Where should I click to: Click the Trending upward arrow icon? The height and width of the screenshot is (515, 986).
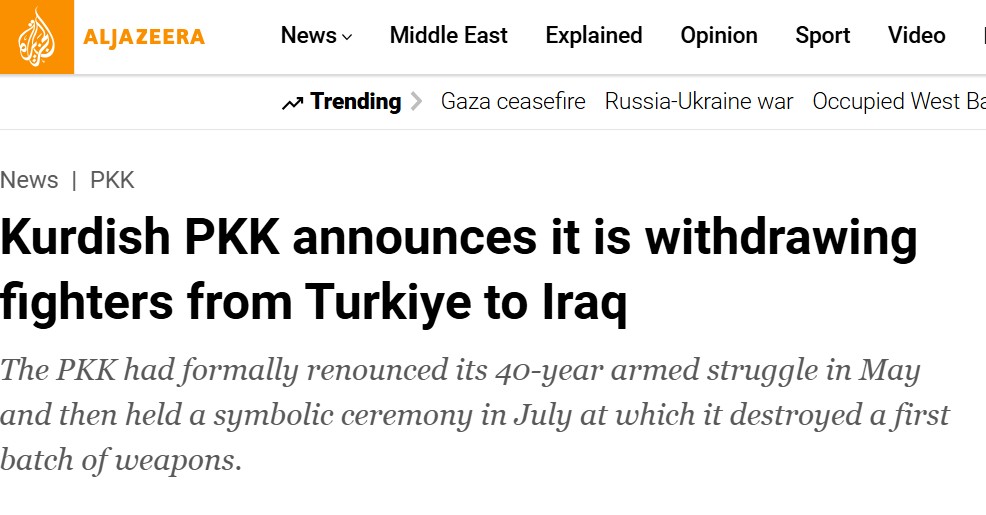pyautogui.click(x=292, y=103)
